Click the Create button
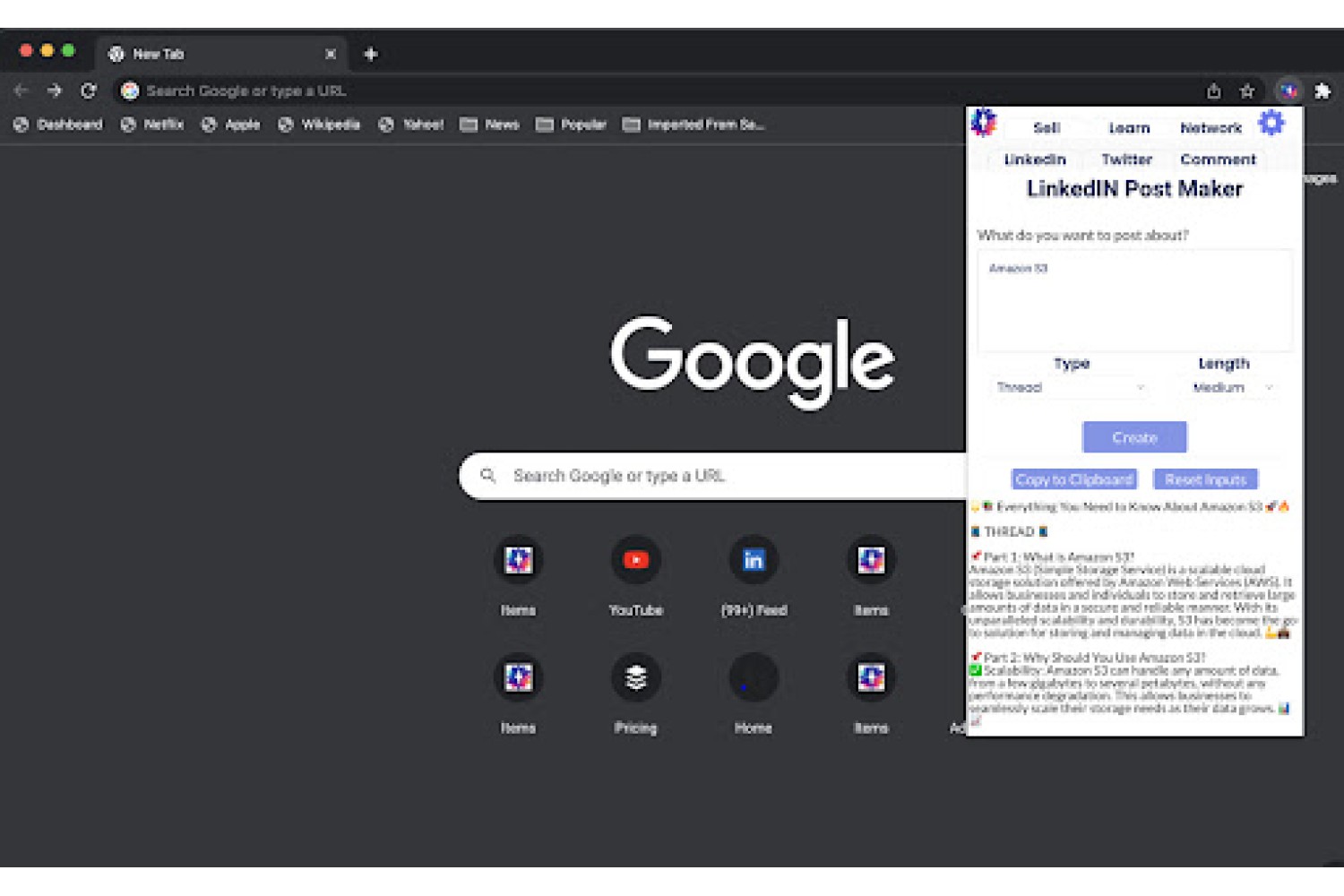Screen dimensions: 1344x896 tap(1134, 437)
